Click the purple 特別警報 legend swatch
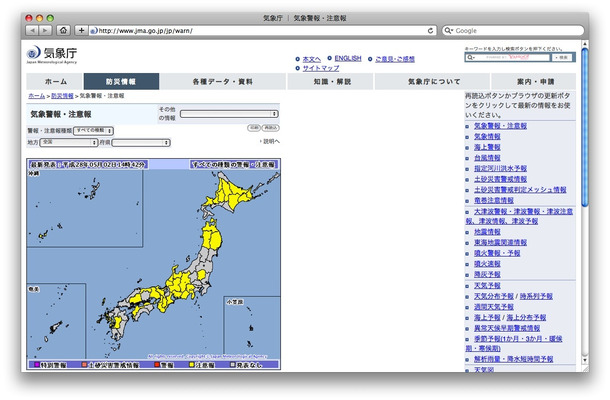The height and width of the screenshot is (400, 610). tap(37, 365)
